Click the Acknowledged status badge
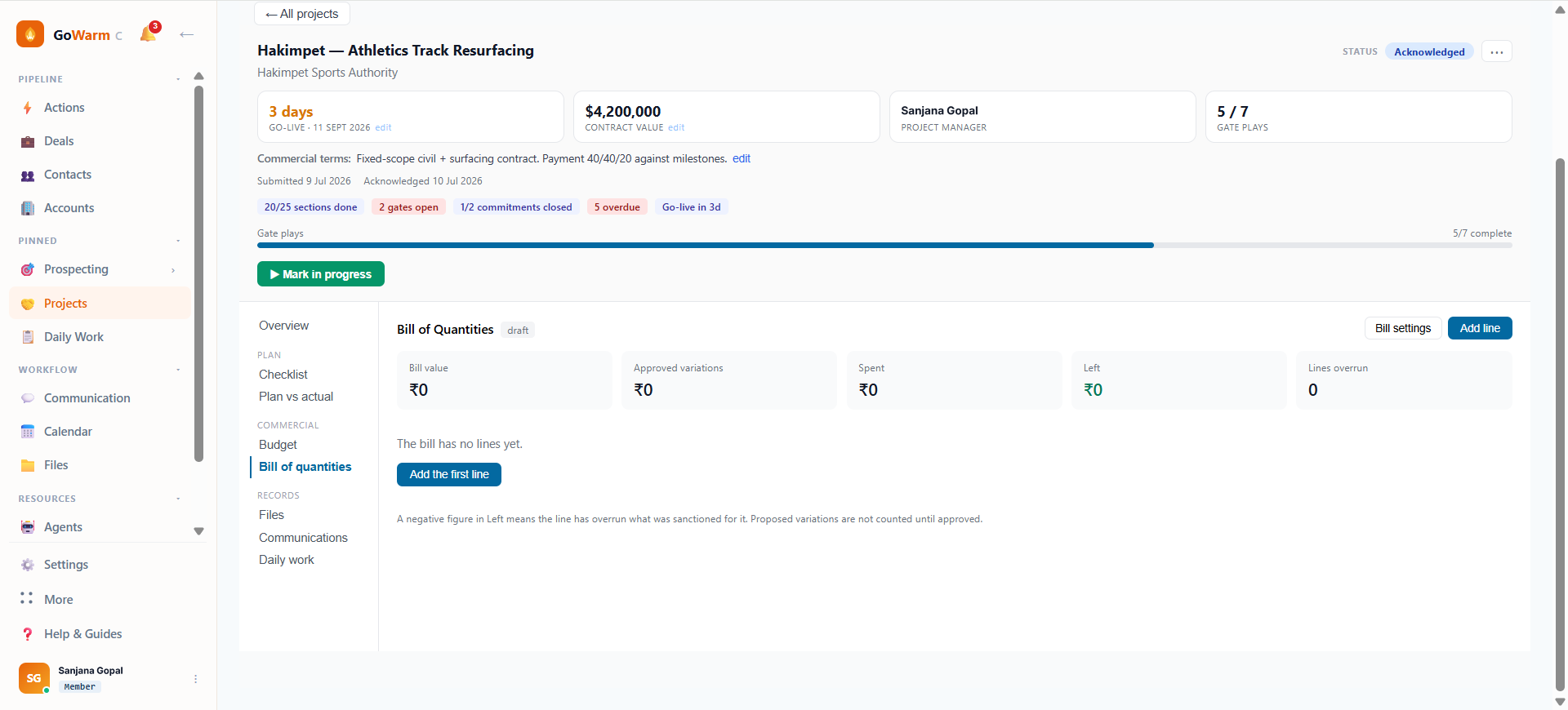 pyautogui.click(x=1429, y=51)
